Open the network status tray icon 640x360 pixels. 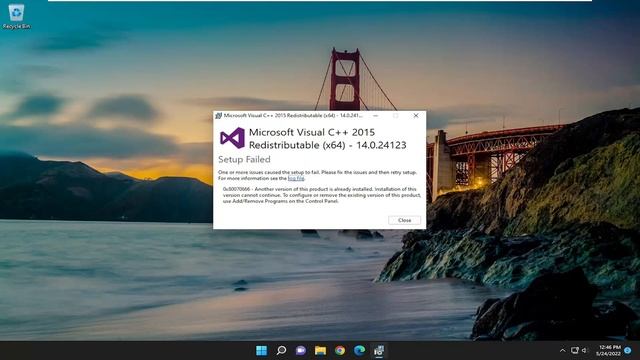(575, 350)
